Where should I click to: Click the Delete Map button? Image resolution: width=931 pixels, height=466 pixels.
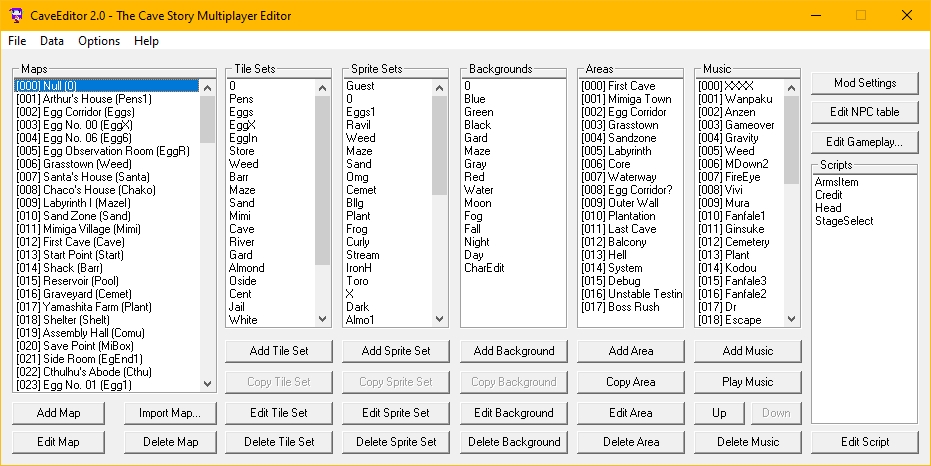(x=170, y=442)
